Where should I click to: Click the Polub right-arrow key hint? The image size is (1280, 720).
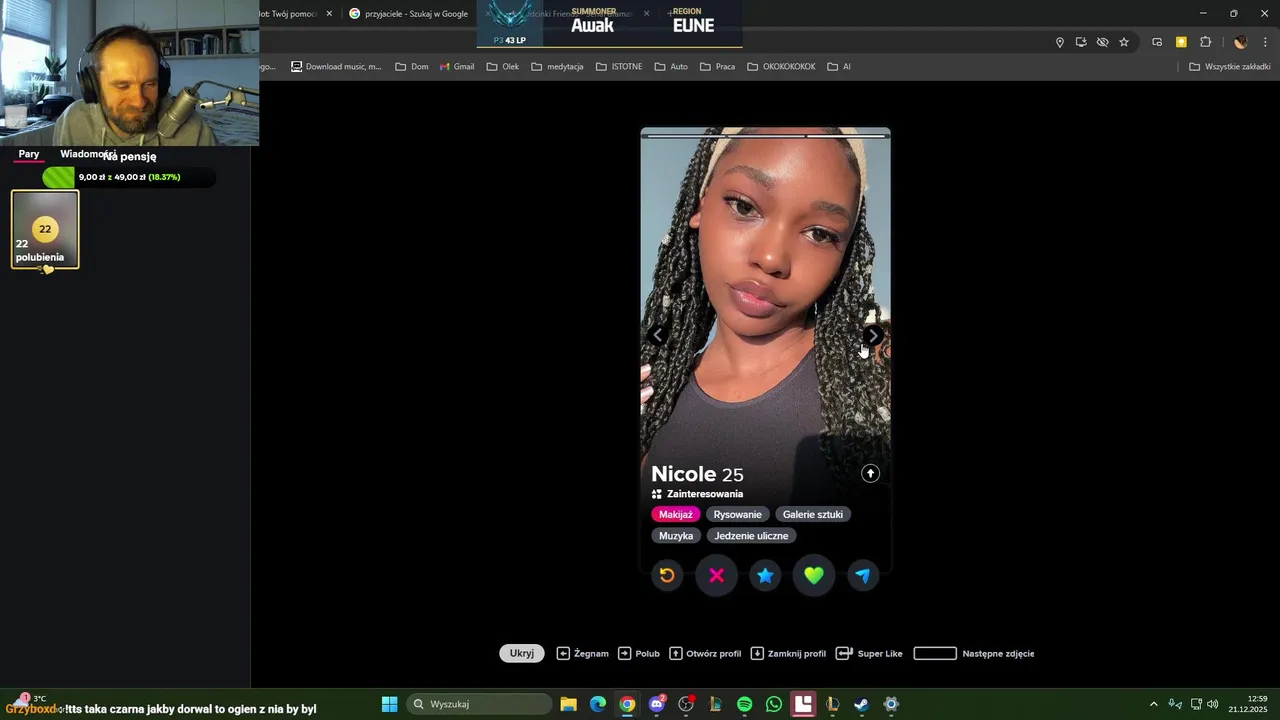[x=639, y=653]
